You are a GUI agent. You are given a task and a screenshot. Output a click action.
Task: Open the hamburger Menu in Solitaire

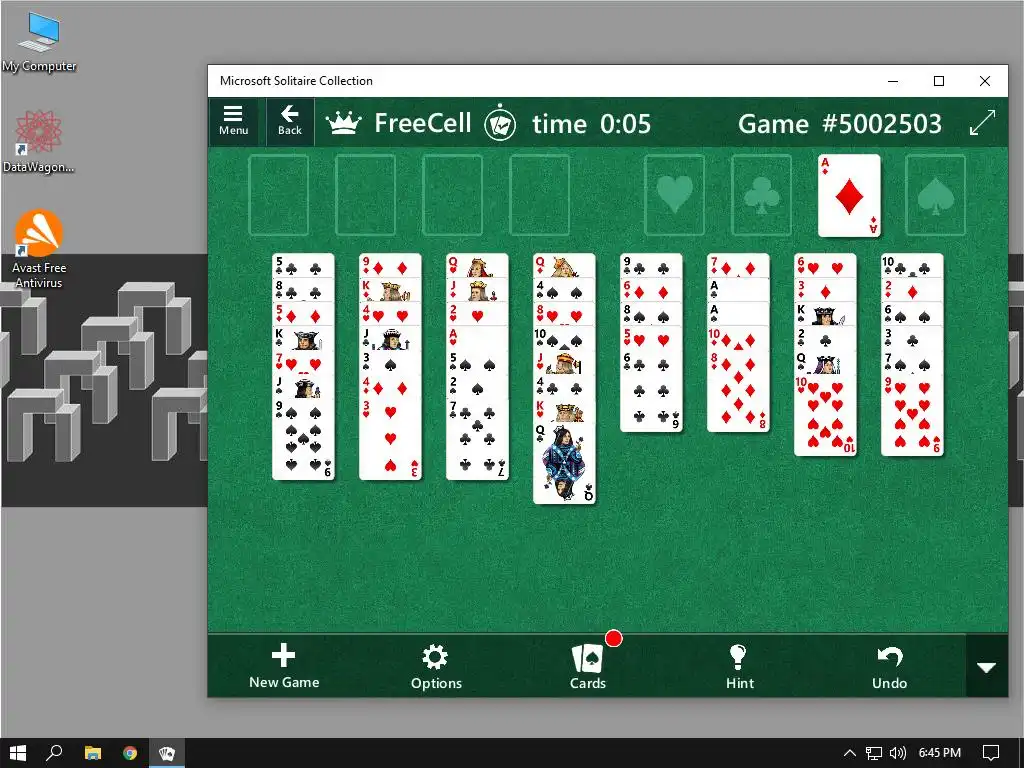233,121
